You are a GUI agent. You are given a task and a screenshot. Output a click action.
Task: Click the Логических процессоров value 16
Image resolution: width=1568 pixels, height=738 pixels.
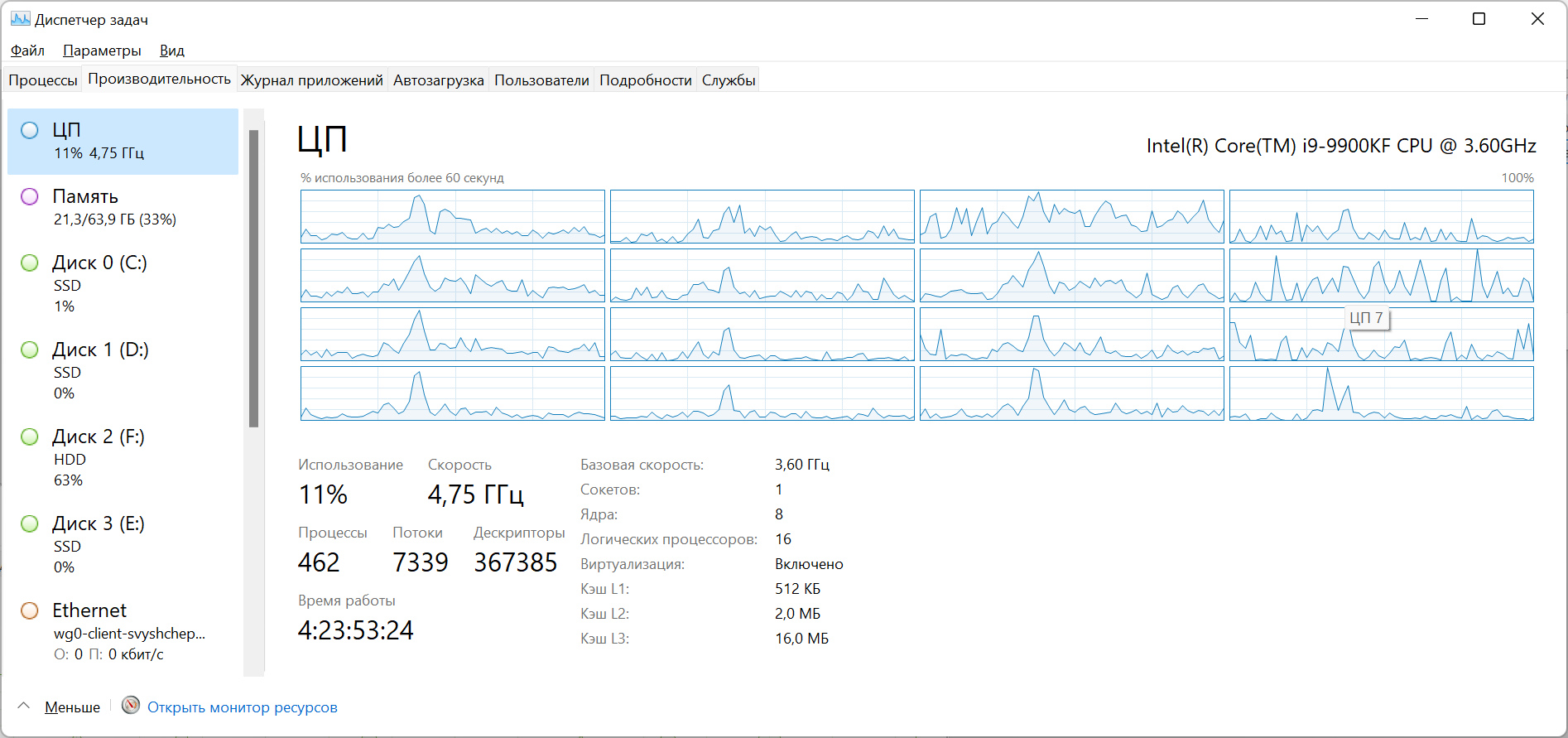783,539
